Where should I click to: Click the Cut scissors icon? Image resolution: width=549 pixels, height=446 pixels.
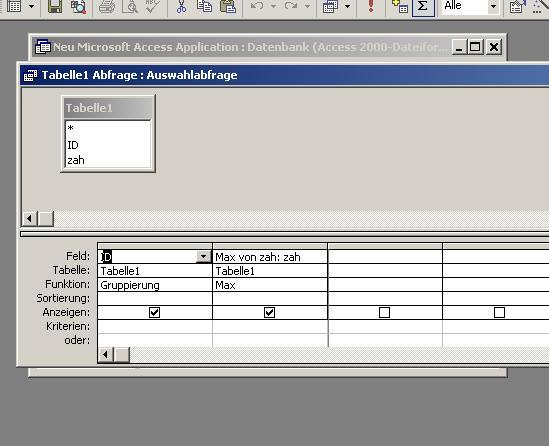[x=181, y=6]
